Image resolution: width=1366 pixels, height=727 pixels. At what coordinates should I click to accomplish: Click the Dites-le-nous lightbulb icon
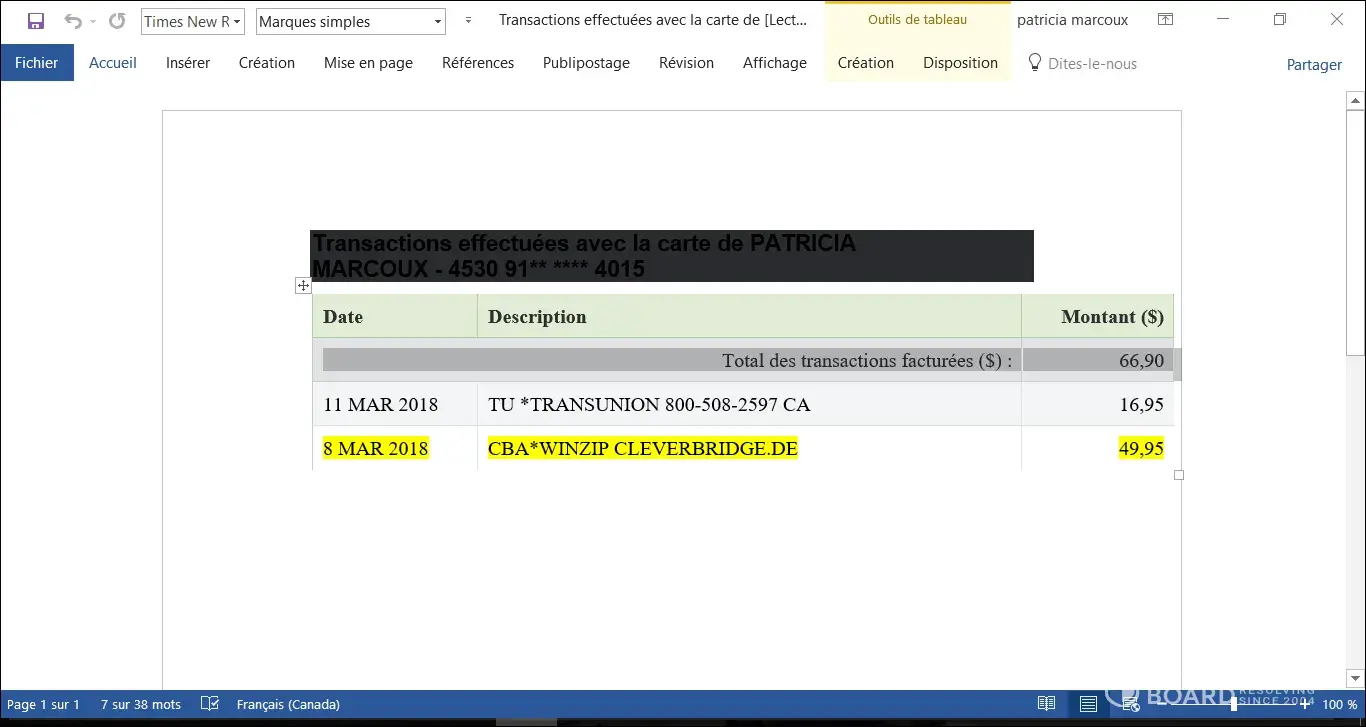tap(1035, 63)
